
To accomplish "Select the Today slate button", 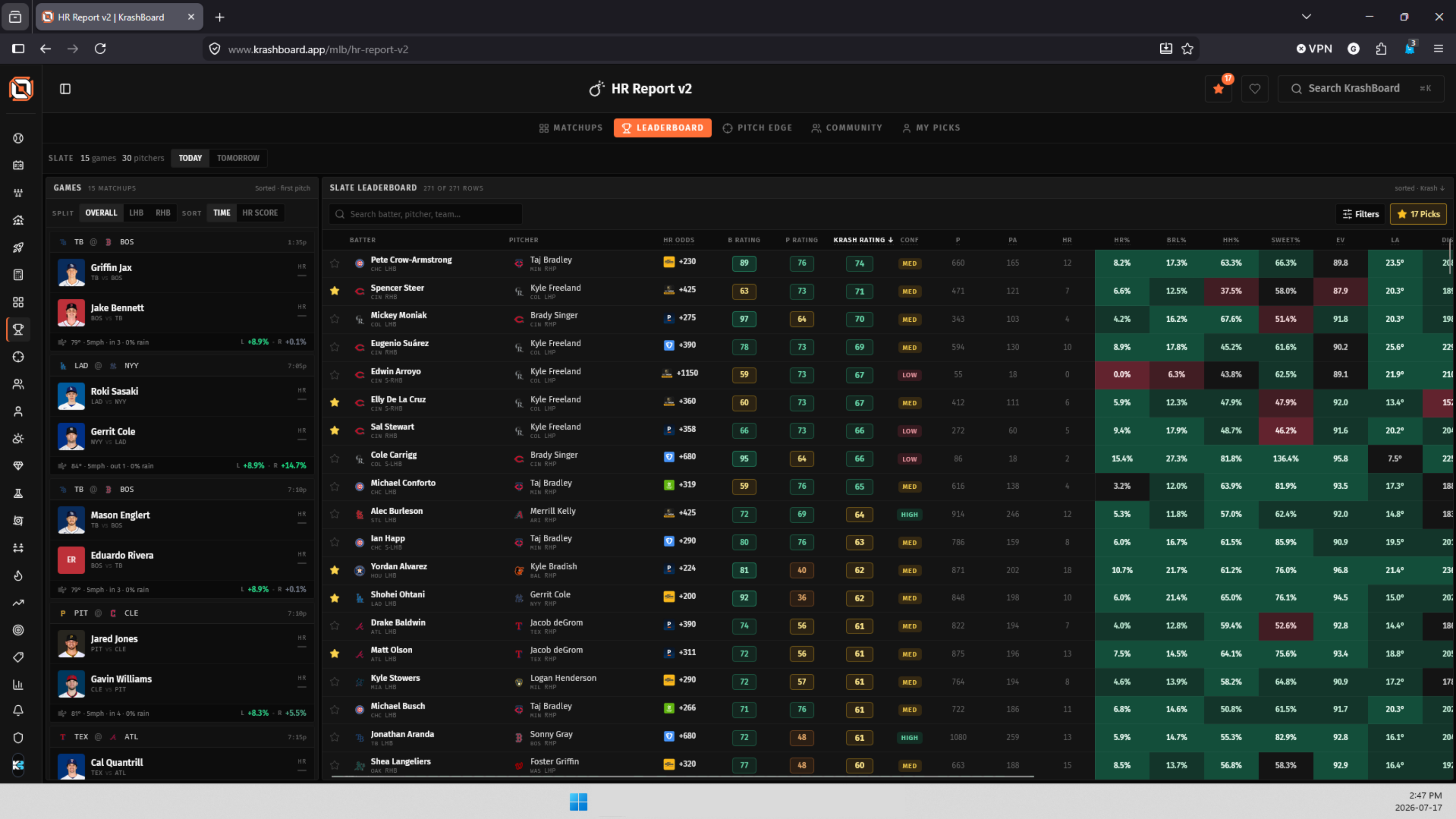I will tap(190, 158).
